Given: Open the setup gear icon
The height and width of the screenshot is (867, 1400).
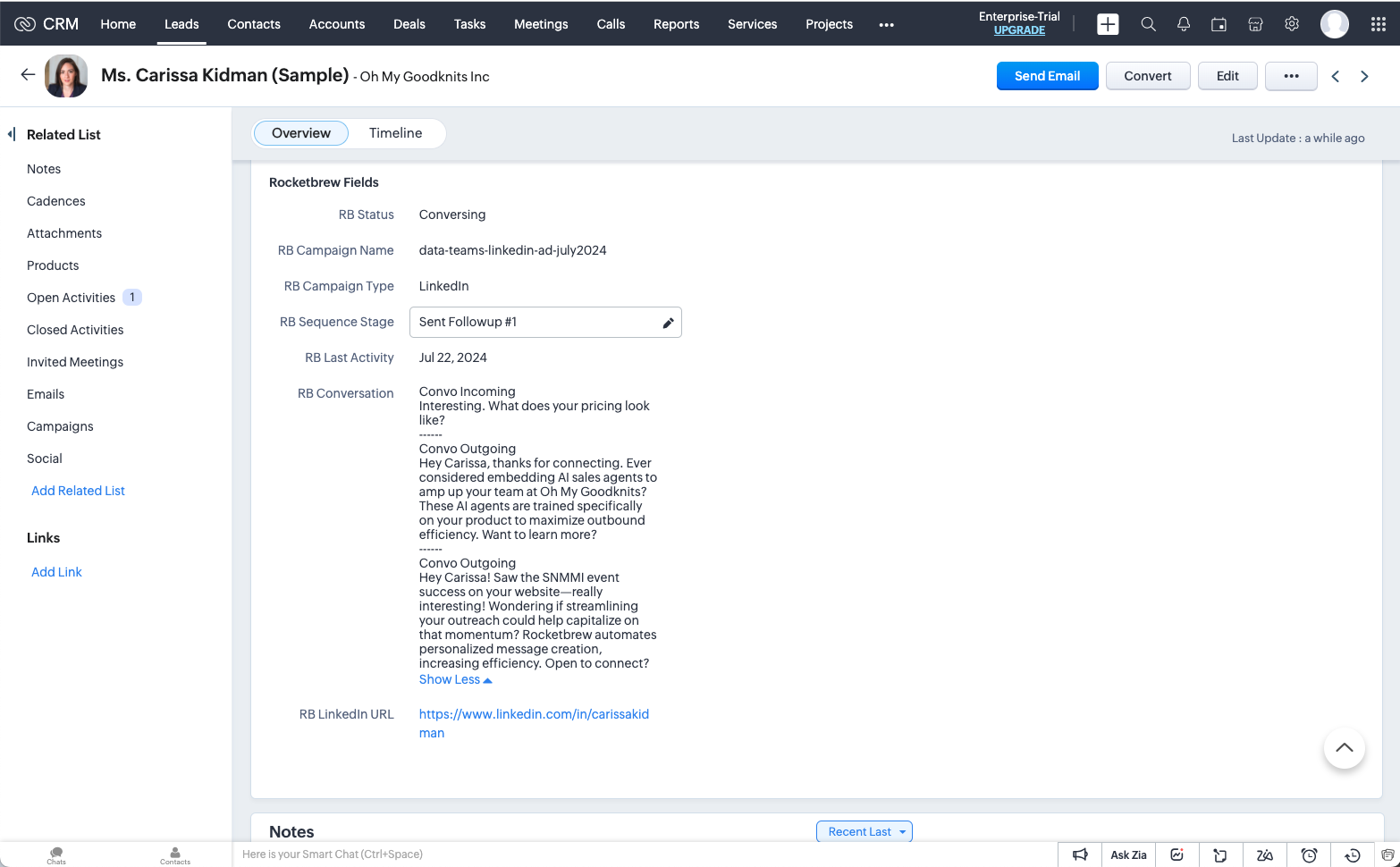Looking at the screenshot, I should [x=1292, y=24].
